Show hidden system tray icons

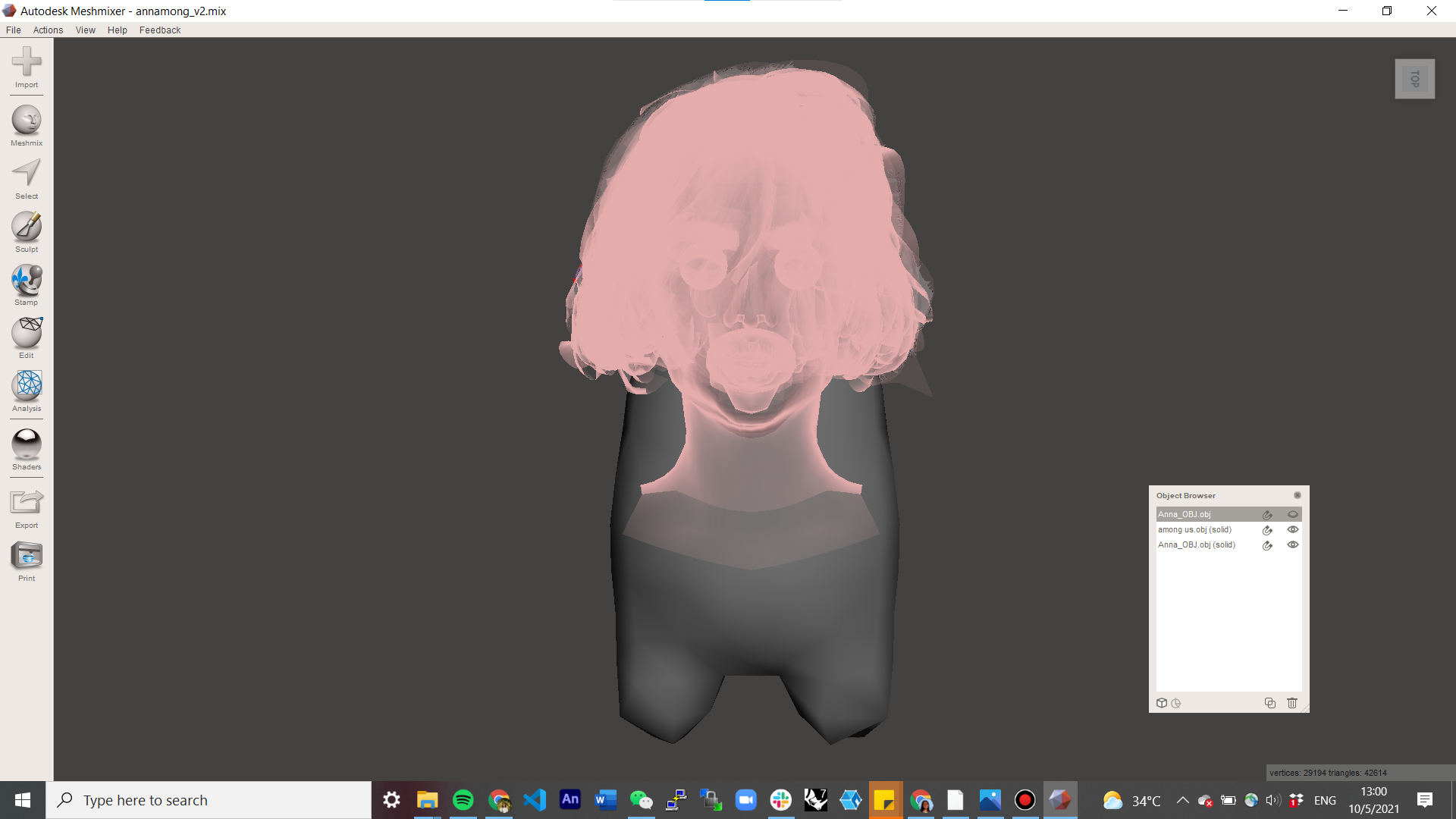[x=1182, y=800]
